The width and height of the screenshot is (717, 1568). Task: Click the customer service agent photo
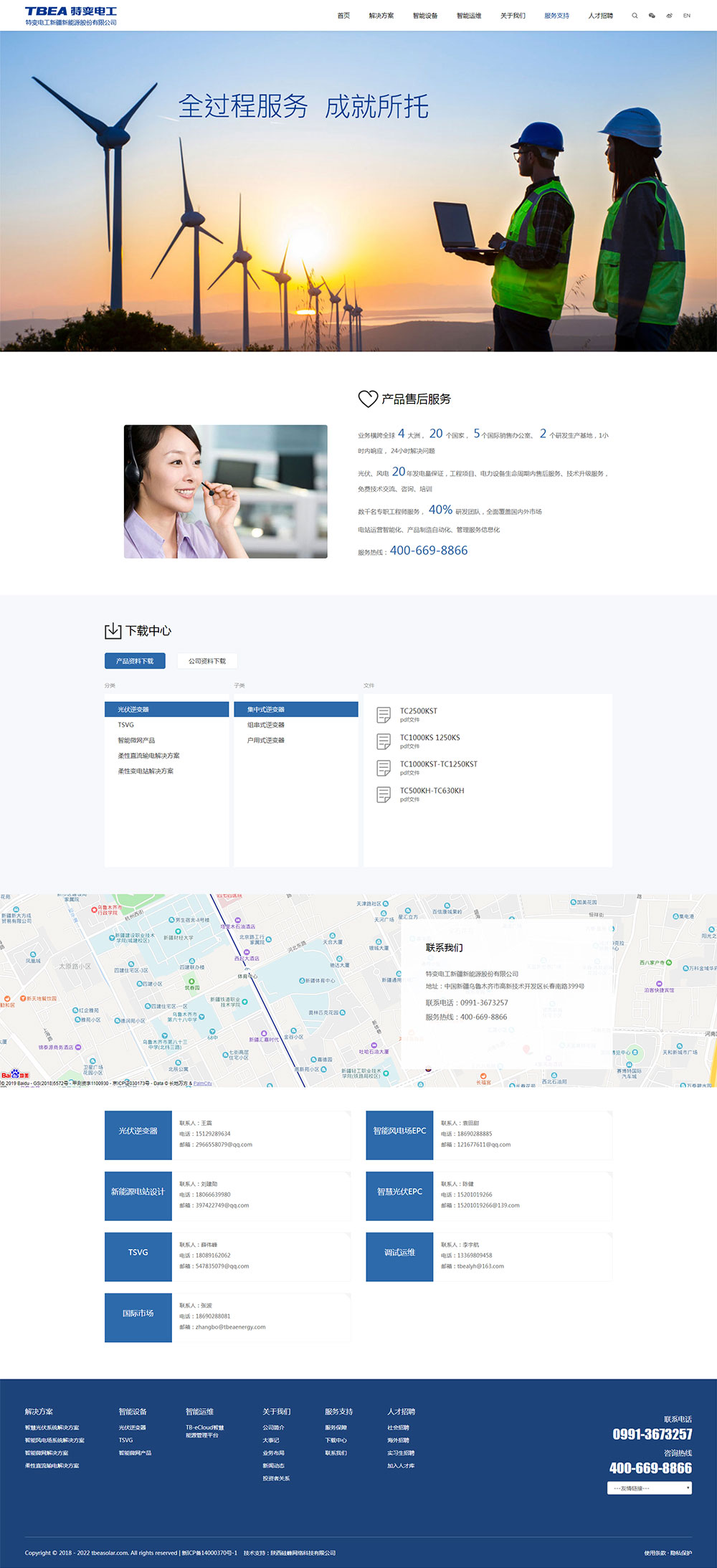[x=226, y=492]
